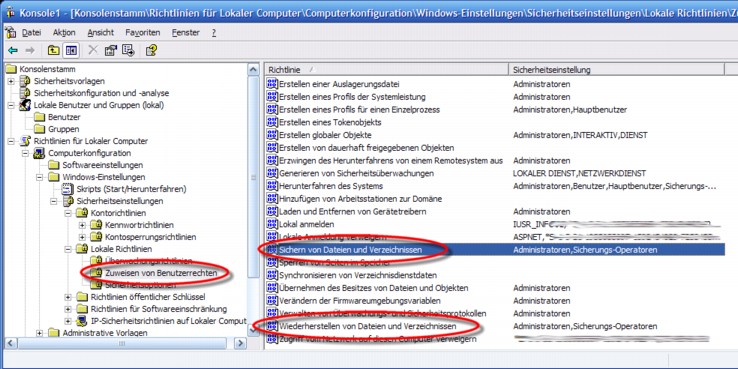
Task: Open the Ansicht menu
Action: (100, 32)
